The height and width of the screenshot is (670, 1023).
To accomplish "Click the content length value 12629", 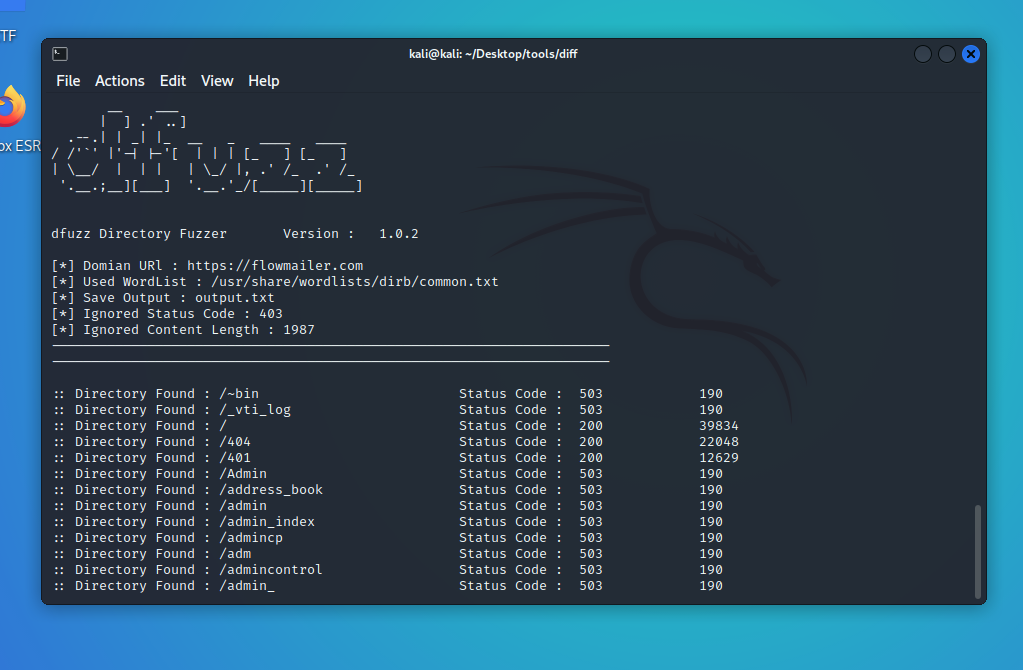I will point(719,457).
